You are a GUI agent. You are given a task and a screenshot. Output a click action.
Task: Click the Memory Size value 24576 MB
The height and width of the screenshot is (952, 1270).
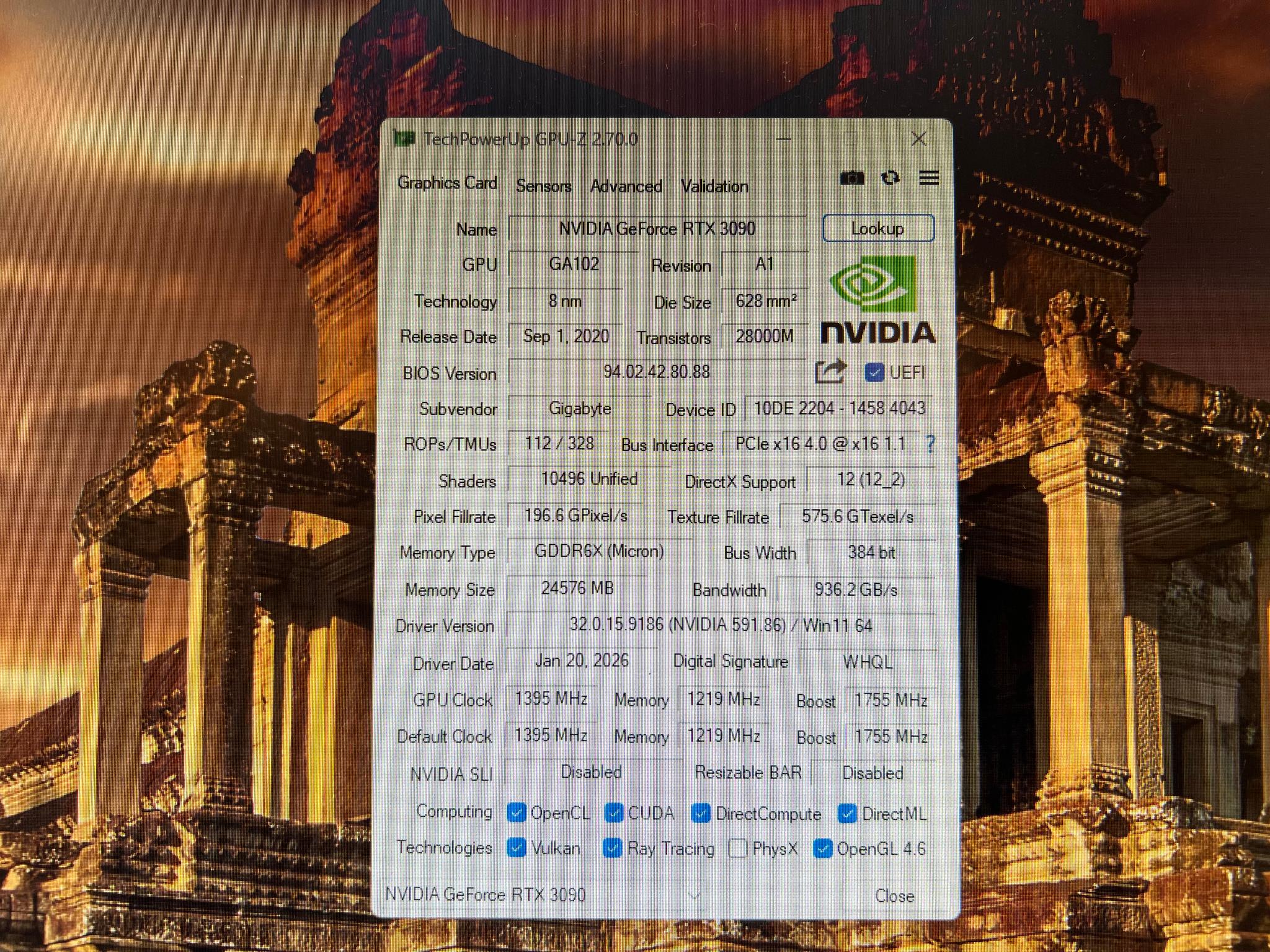coord(577,588)
